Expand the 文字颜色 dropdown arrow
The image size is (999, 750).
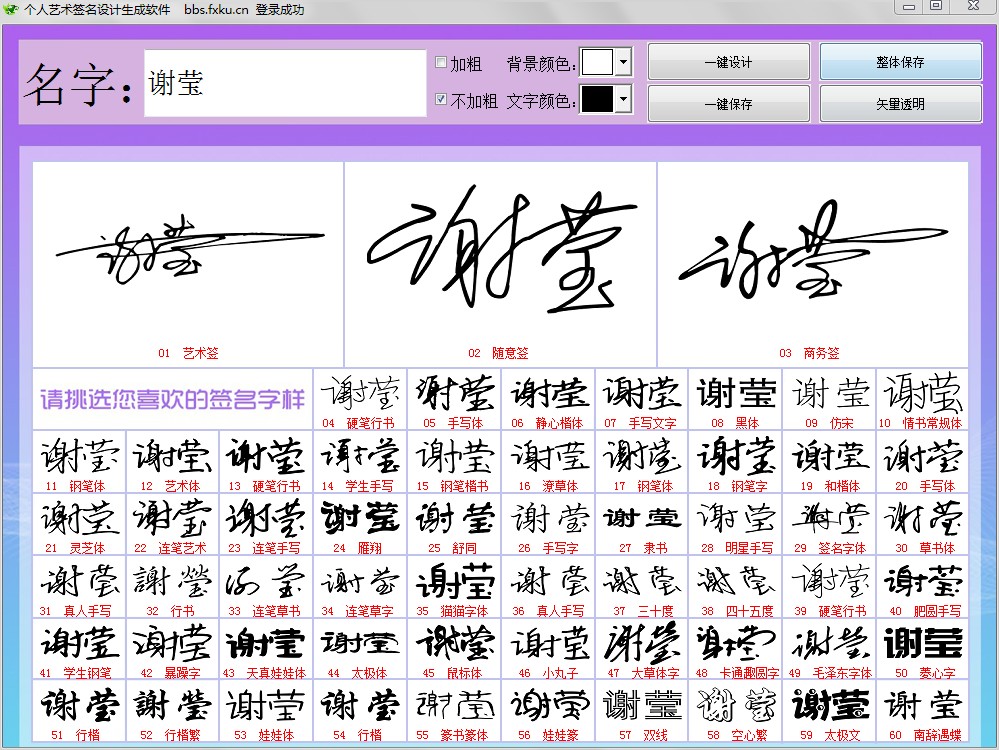pyautogui.click(x=624, y=100)
